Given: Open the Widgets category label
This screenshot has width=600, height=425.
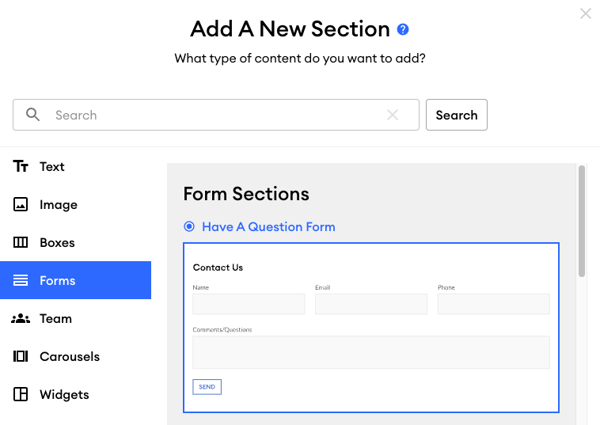Looking at the screenshot, I should click(x=64, y=394).
